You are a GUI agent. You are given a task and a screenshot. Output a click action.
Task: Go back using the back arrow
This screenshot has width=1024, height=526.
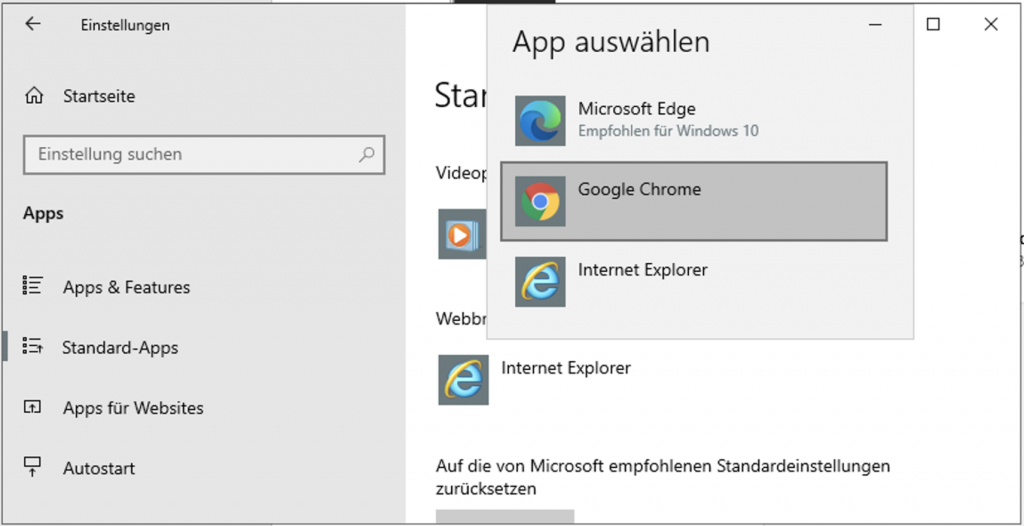click(x=33, y=25)
